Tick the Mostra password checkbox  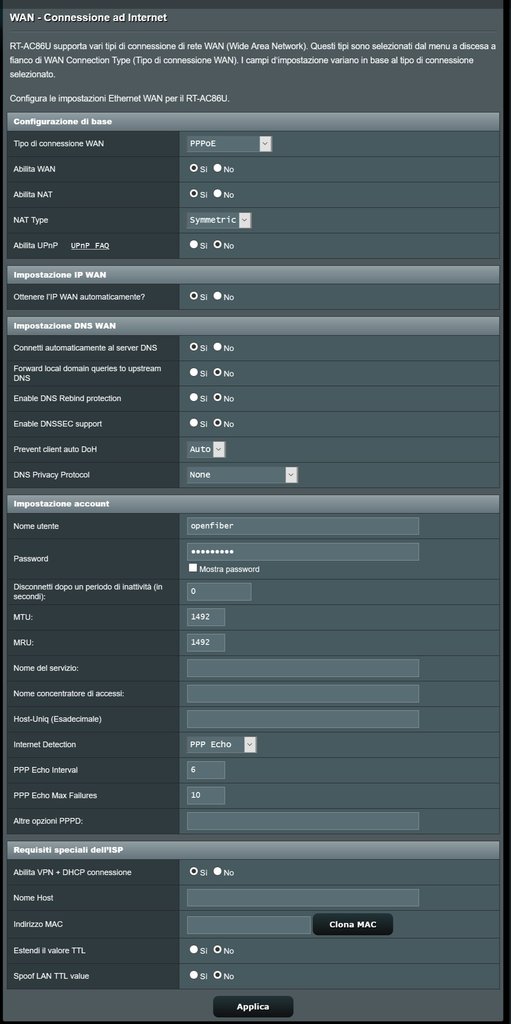[193, 568]
